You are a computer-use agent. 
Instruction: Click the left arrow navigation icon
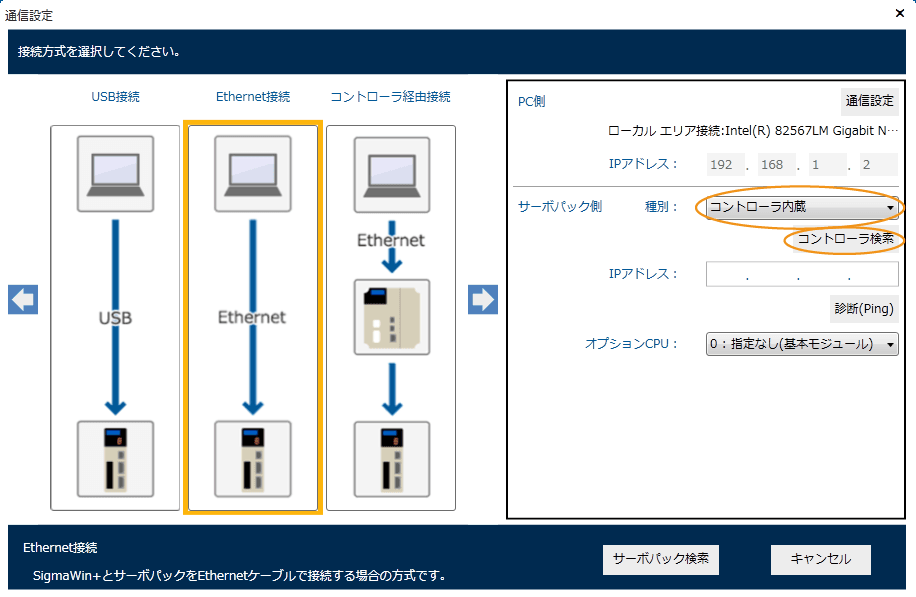point(23,300)
